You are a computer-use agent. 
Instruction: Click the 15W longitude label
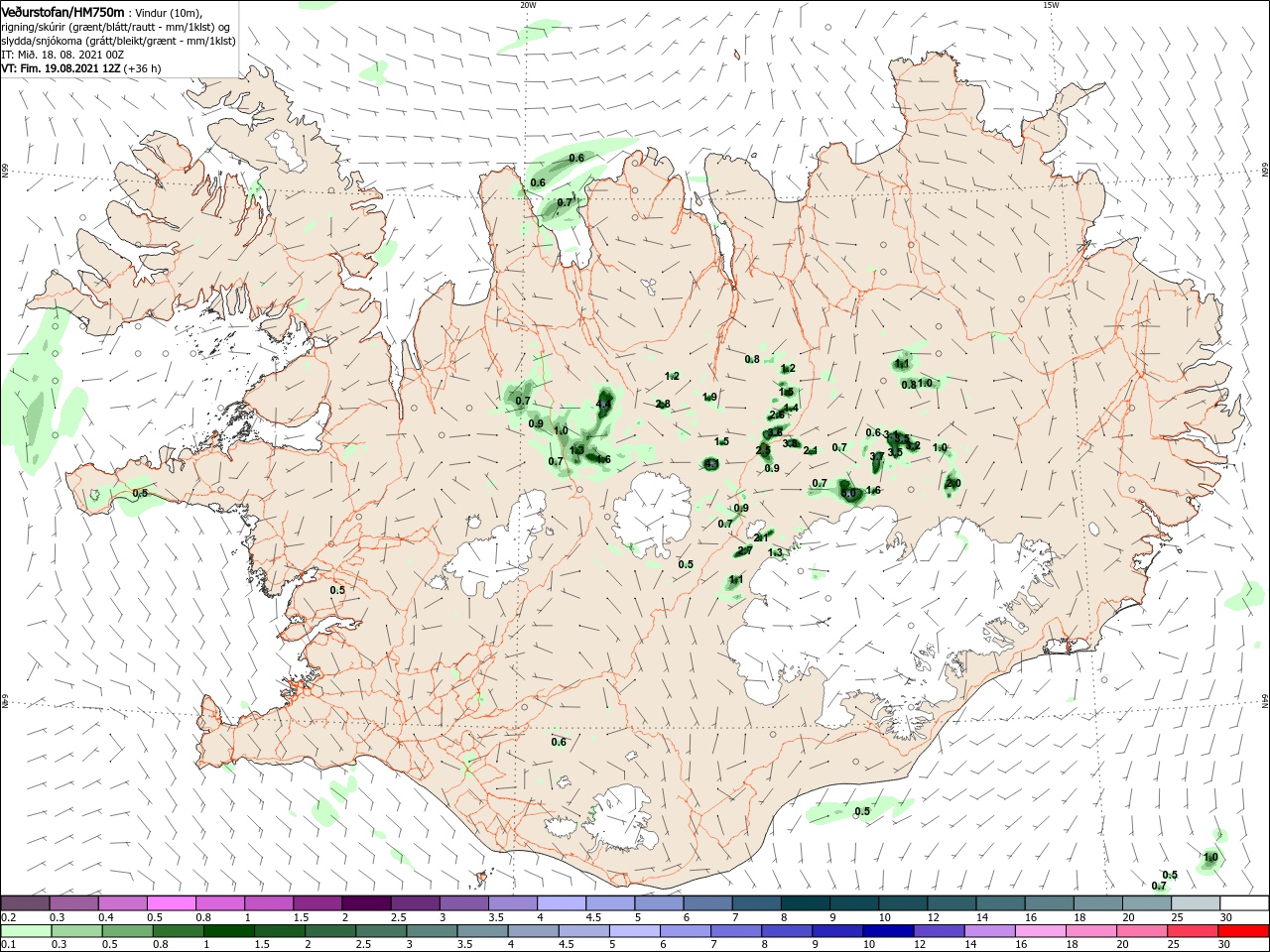[x=1051, y=4]
